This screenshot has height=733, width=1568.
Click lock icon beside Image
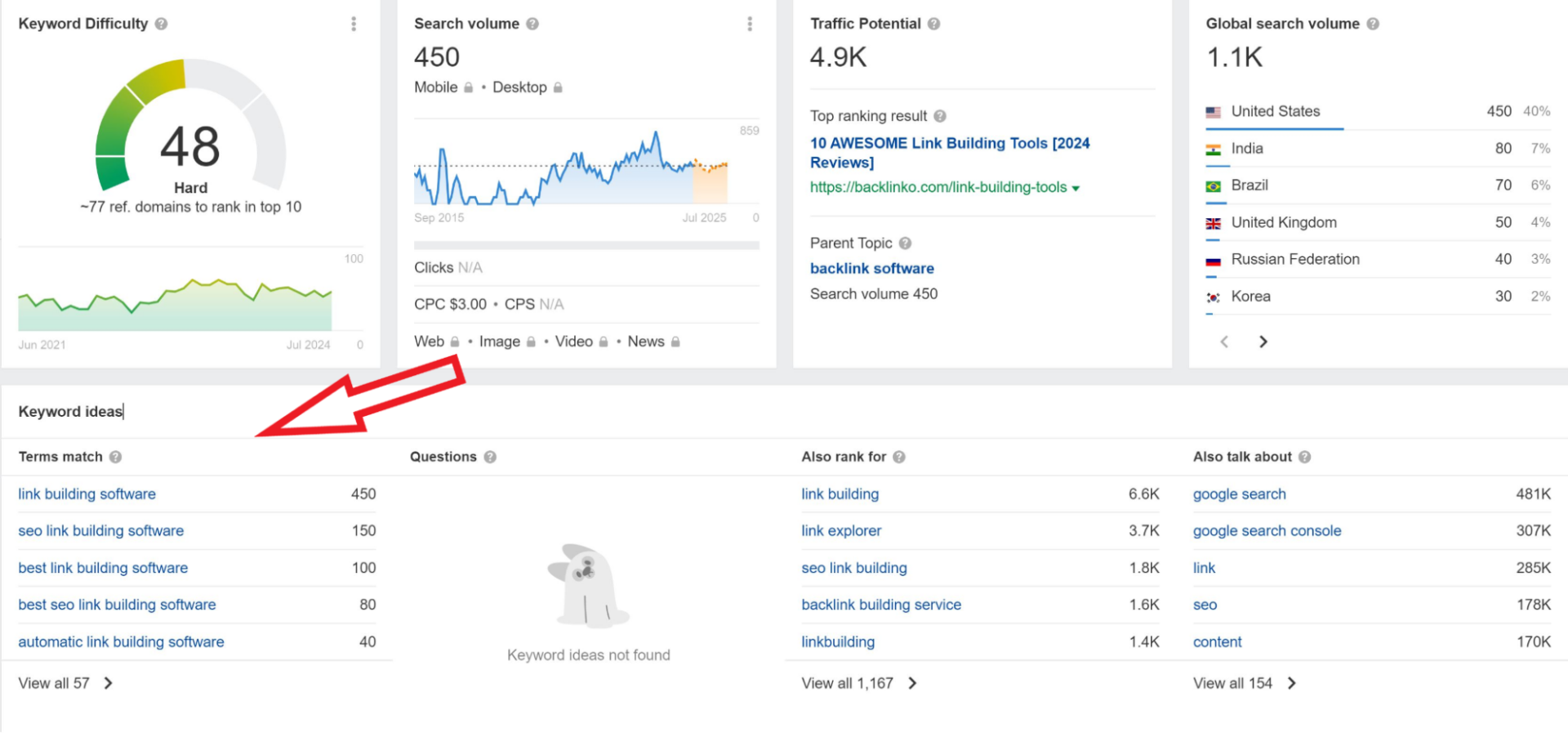(x=531, y=342)
